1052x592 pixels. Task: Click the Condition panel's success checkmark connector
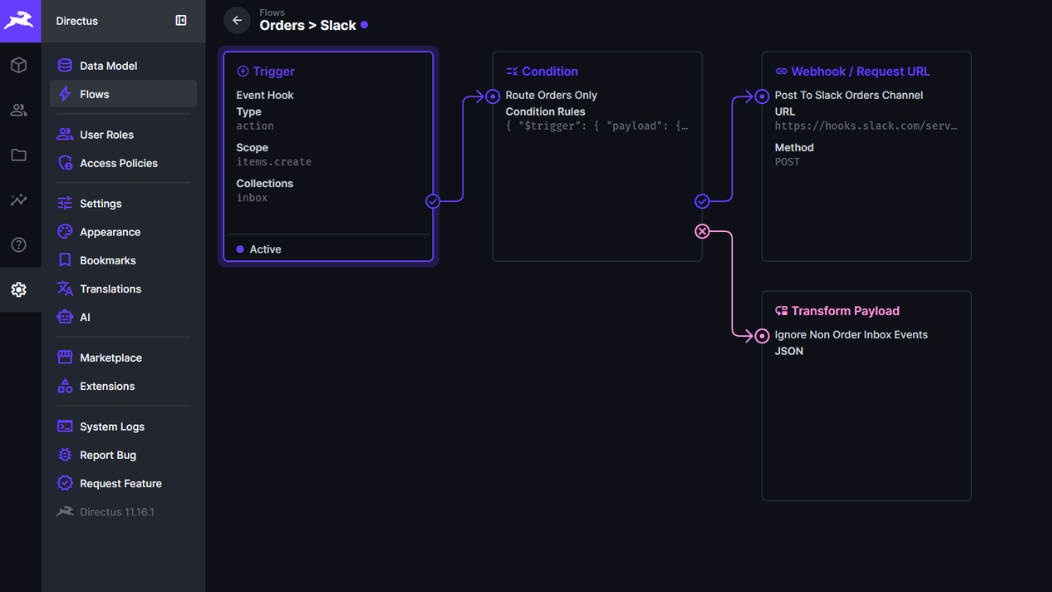pos(702,201)
